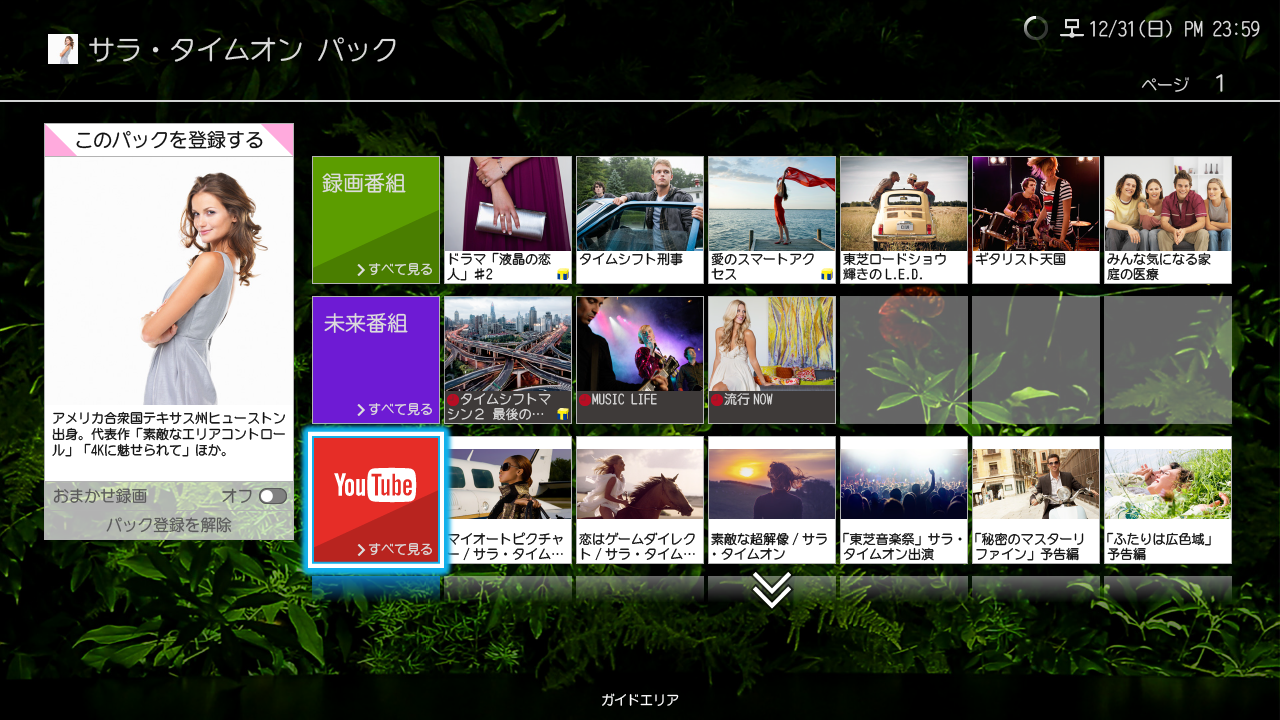Click the yellow badge on 液晶の恋人 tile
Image resolution: width=1280 pixels, height=720 pixels.
pyautogui.click(x=563, y=274)
